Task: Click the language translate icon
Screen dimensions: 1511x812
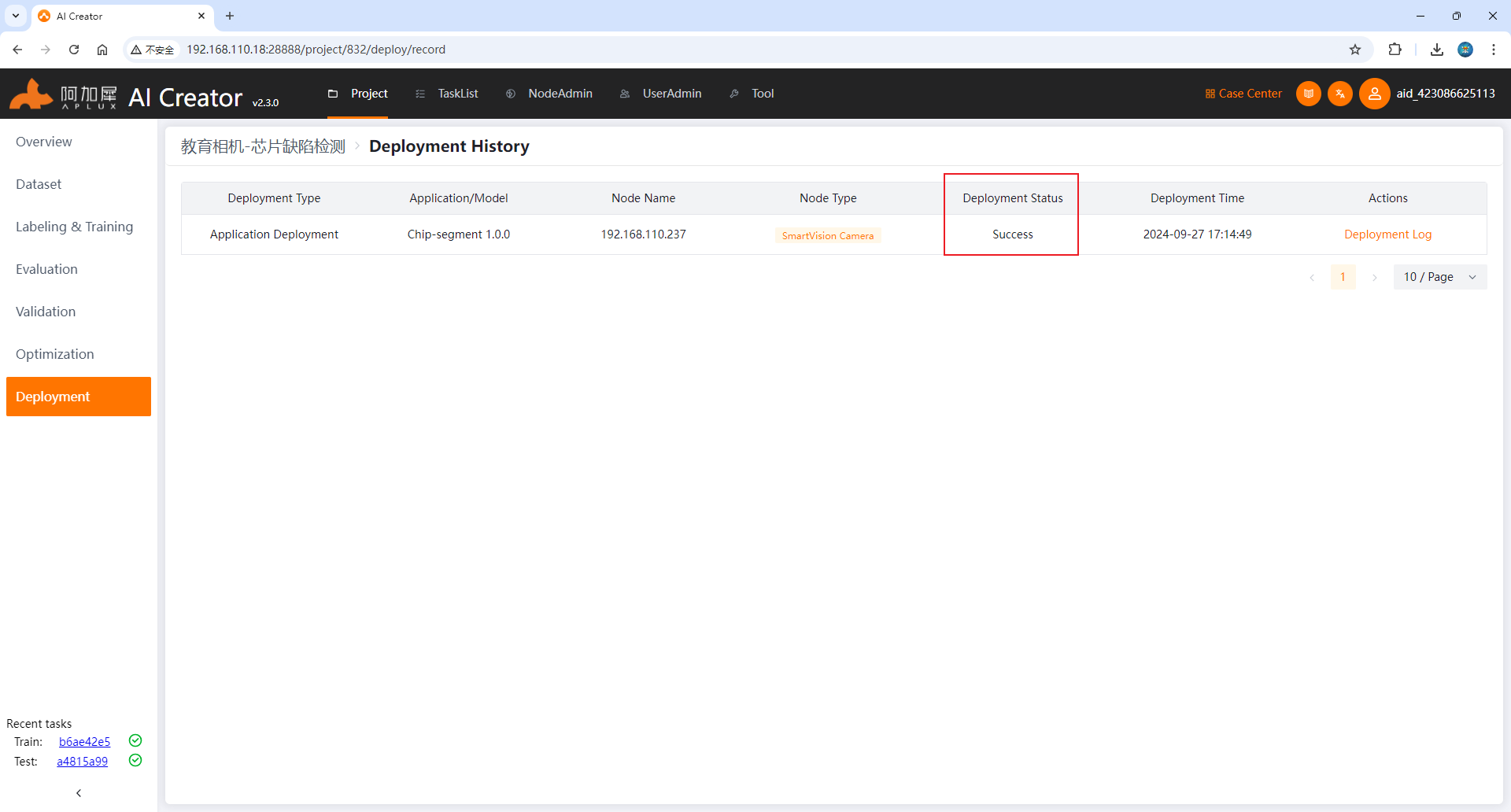Action: point(1340,94)
